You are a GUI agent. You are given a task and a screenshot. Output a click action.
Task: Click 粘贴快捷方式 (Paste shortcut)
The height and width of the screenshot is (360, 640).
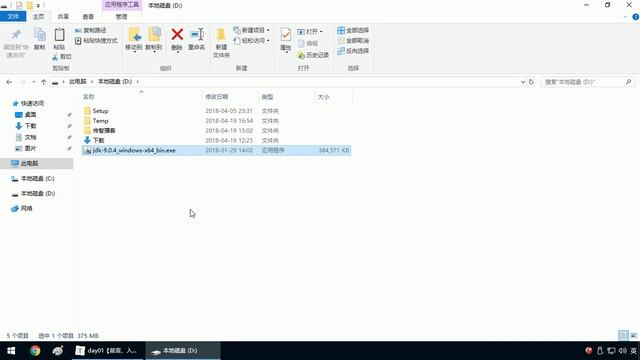[x=96, y=40]
